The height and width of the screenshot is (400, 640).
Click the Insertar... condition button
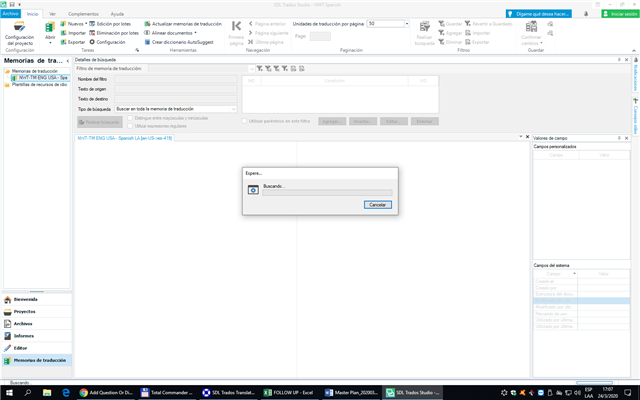(363, 121)
